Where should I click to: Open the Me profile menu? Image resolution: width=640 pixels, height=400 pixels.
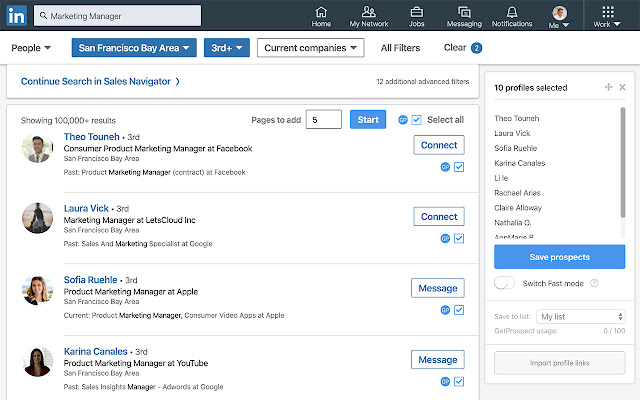[x=559, y=17]
